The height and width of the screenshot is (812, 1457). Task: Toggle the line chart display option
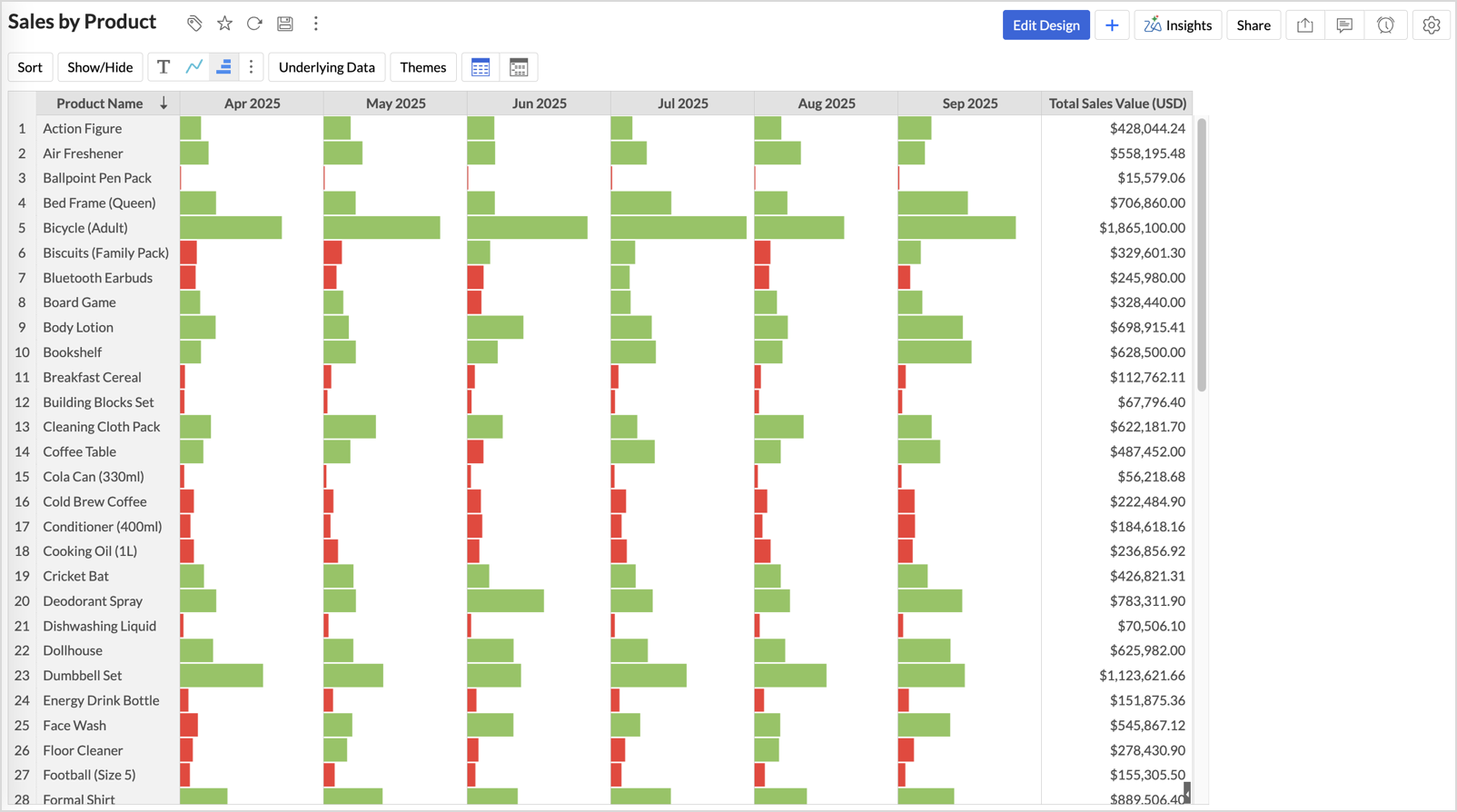(193, 67)
